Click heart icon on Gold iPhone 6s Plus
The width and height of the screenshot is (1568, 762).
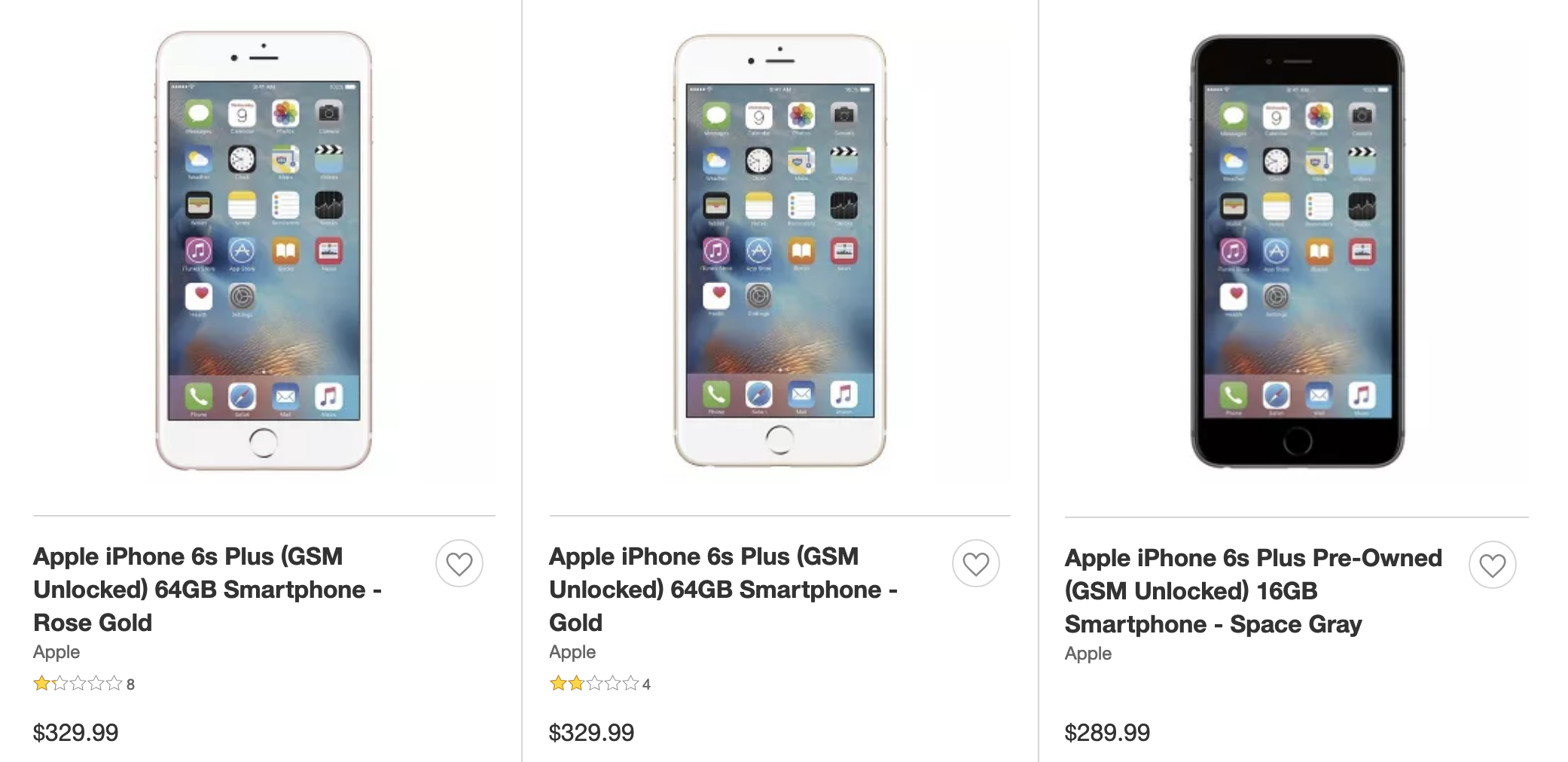pyautogui.click(x=975, y=563)
